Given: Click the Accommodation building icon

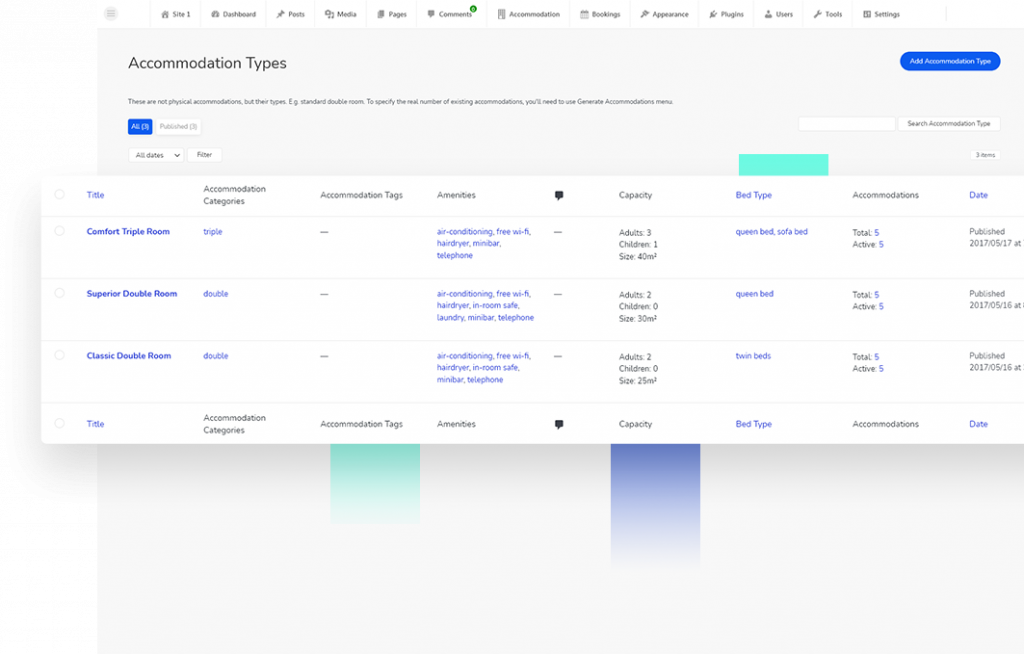Looking at the screenshot, I should point(501,14).
